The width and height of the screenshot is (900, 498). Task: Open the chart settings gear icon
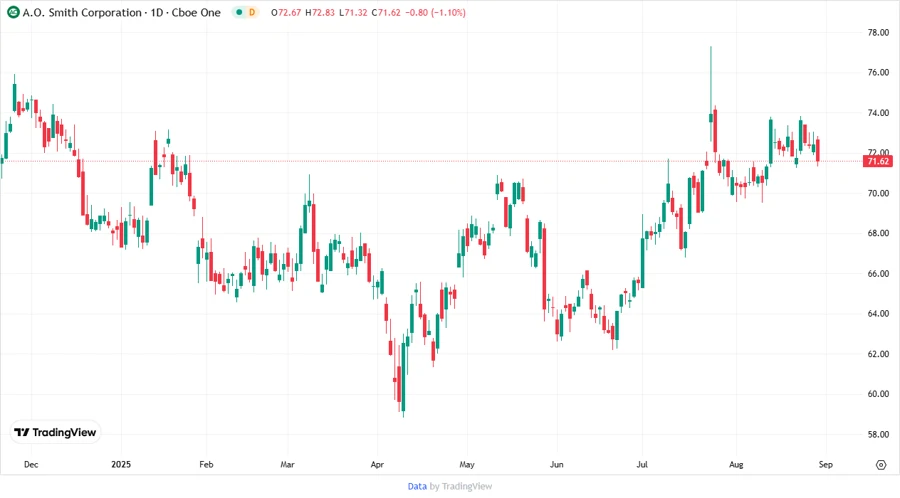[881, 465]
